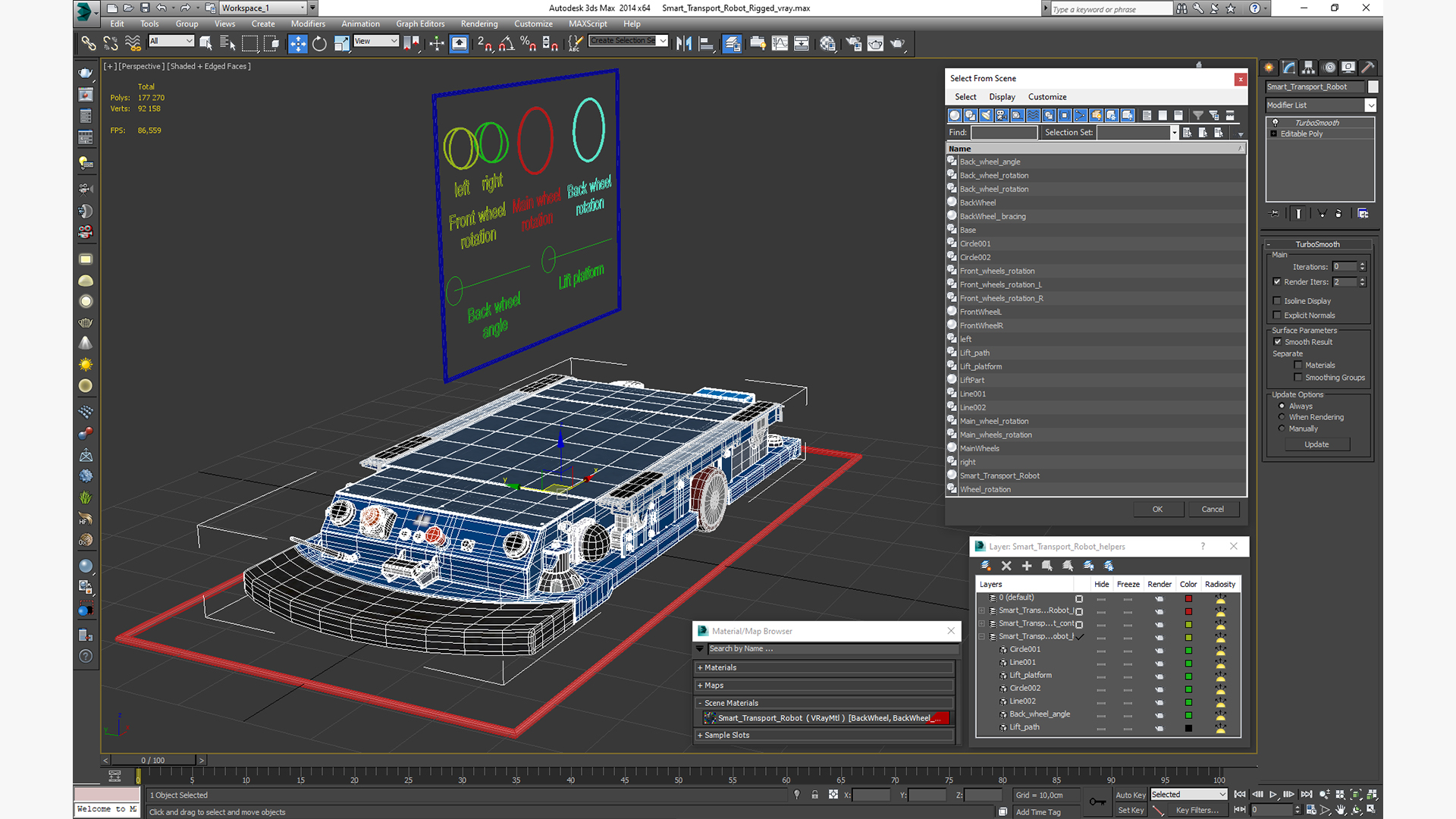This screenshot has height=819, width=1456.
Task: Click Create New Layer icon in Layer dialog
Action: click(x=986, y=566)
